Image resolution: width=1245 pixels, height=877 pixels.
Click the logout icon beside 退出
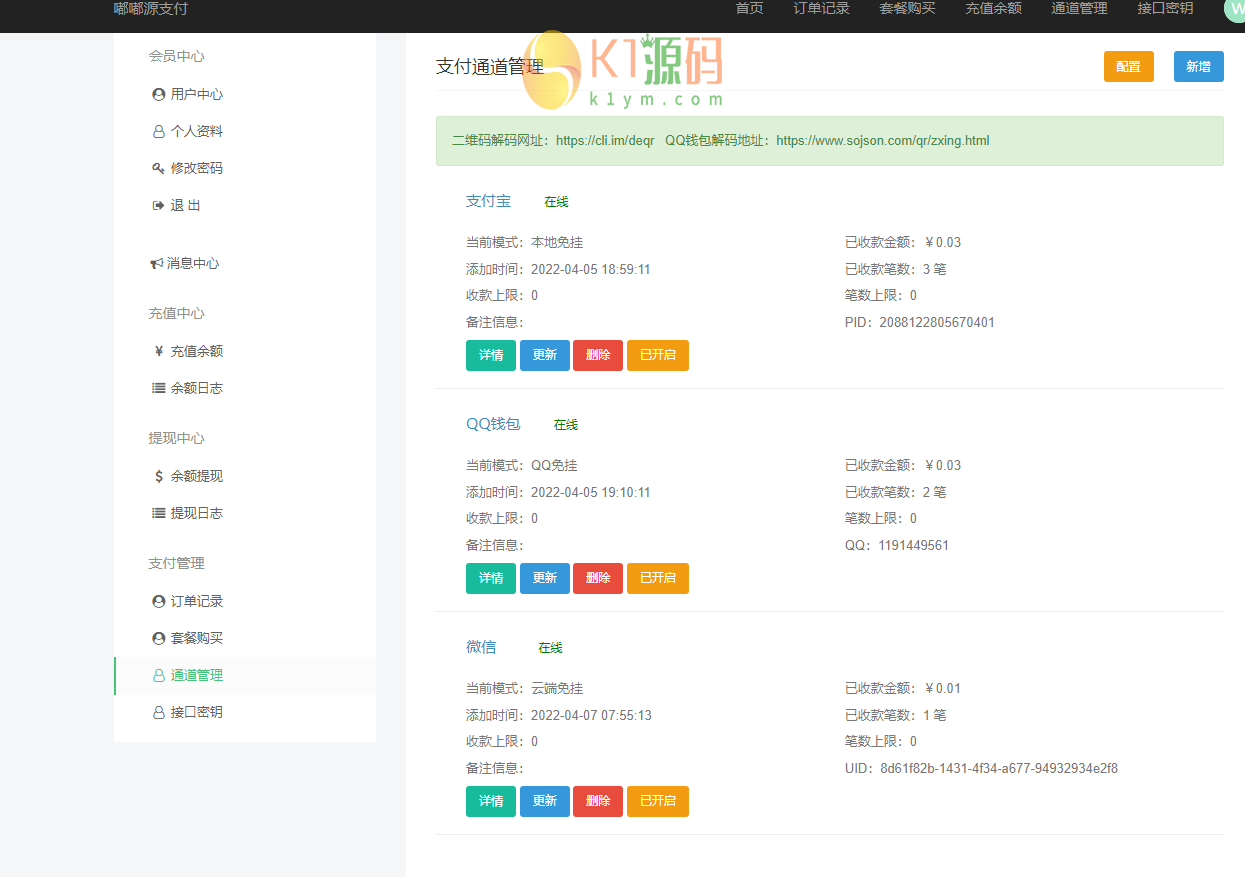[x=158, y=205]
